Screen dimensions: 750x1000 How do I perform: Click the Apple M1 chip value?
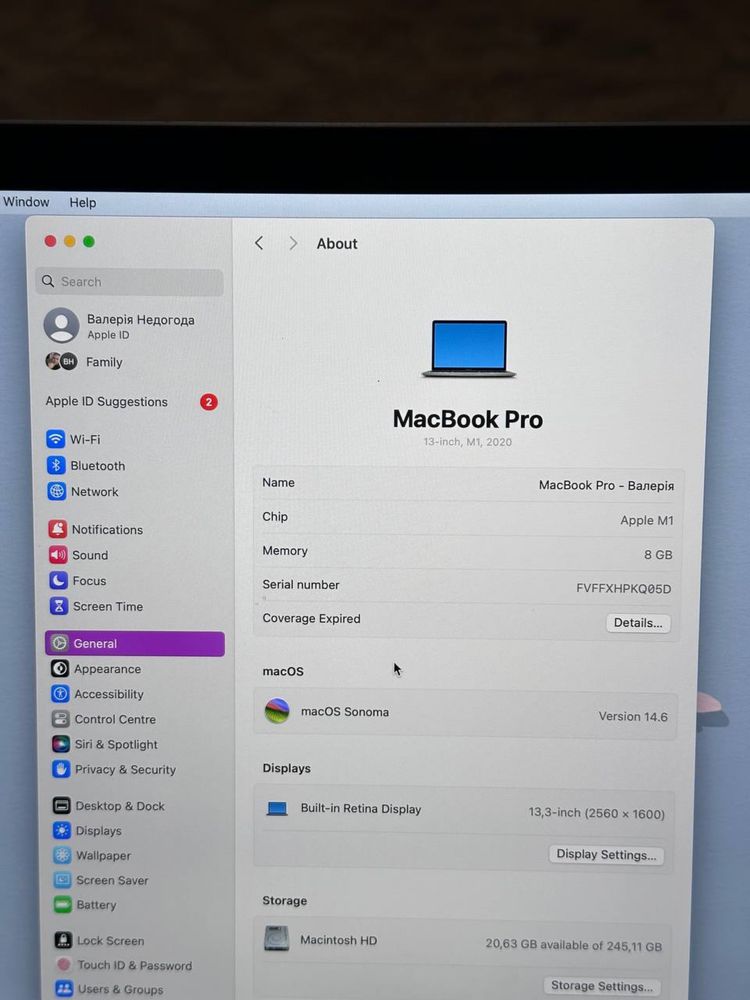pyautogui.click(x=647, y=520)
